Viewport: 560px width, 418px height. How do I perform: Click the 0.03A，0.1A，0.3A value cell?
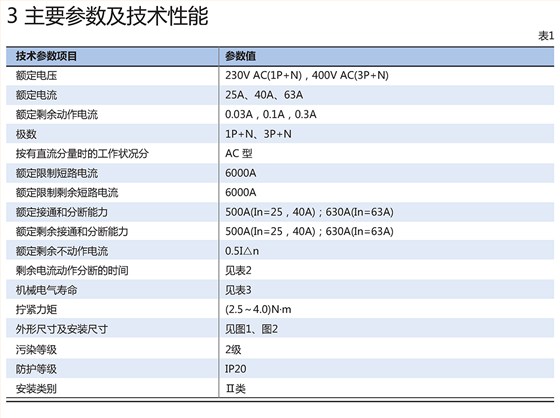[271, 115]
